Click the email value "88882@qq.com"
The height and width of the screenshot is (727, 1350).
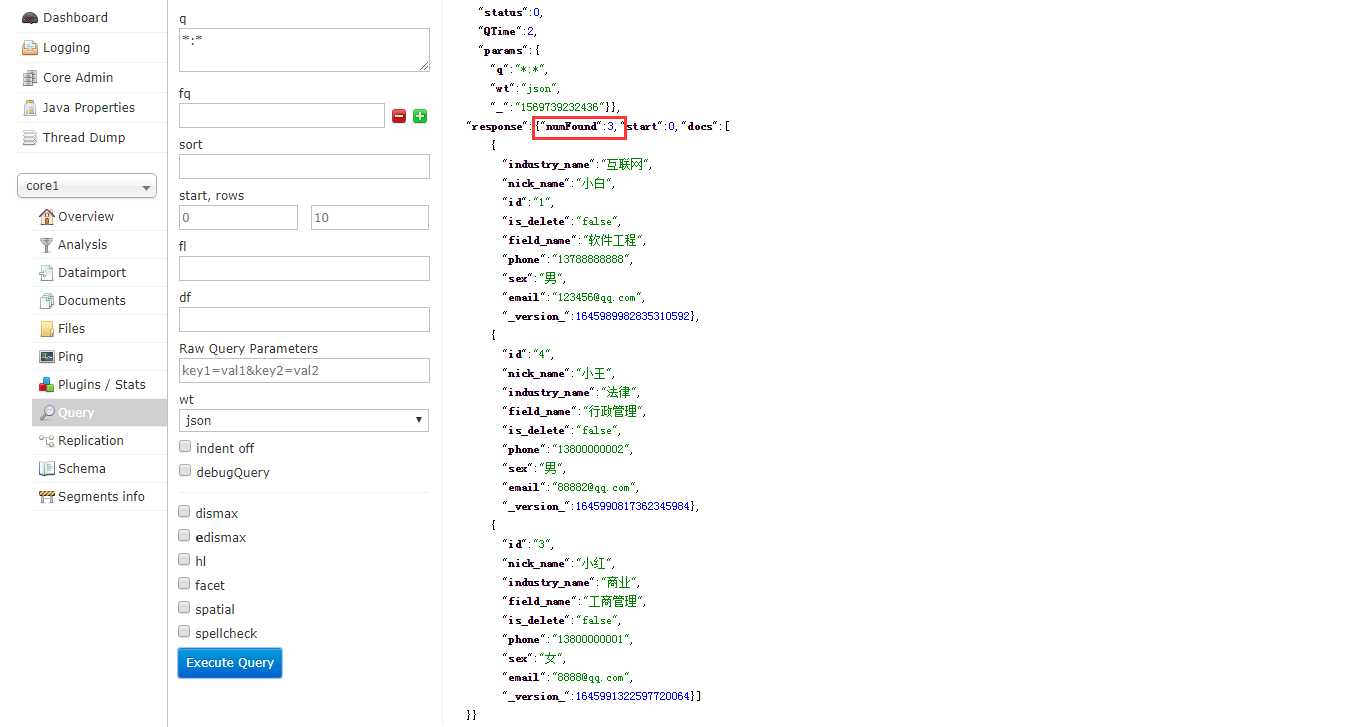click(x=595, y=488)
